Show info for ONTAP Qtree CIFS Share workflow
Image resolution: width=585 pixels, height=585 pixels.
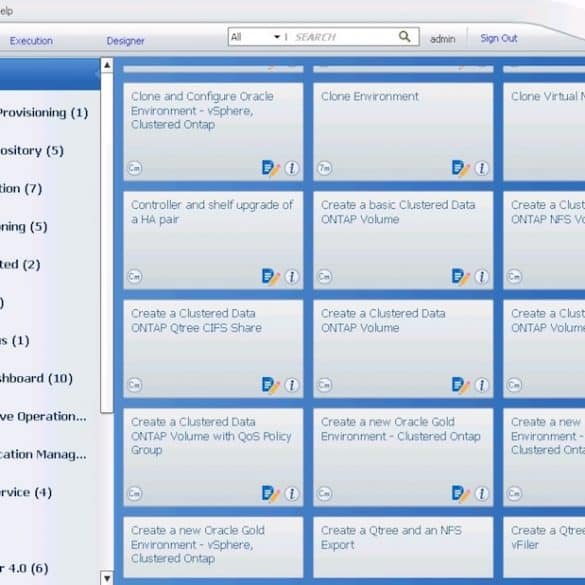click(292, 385)
